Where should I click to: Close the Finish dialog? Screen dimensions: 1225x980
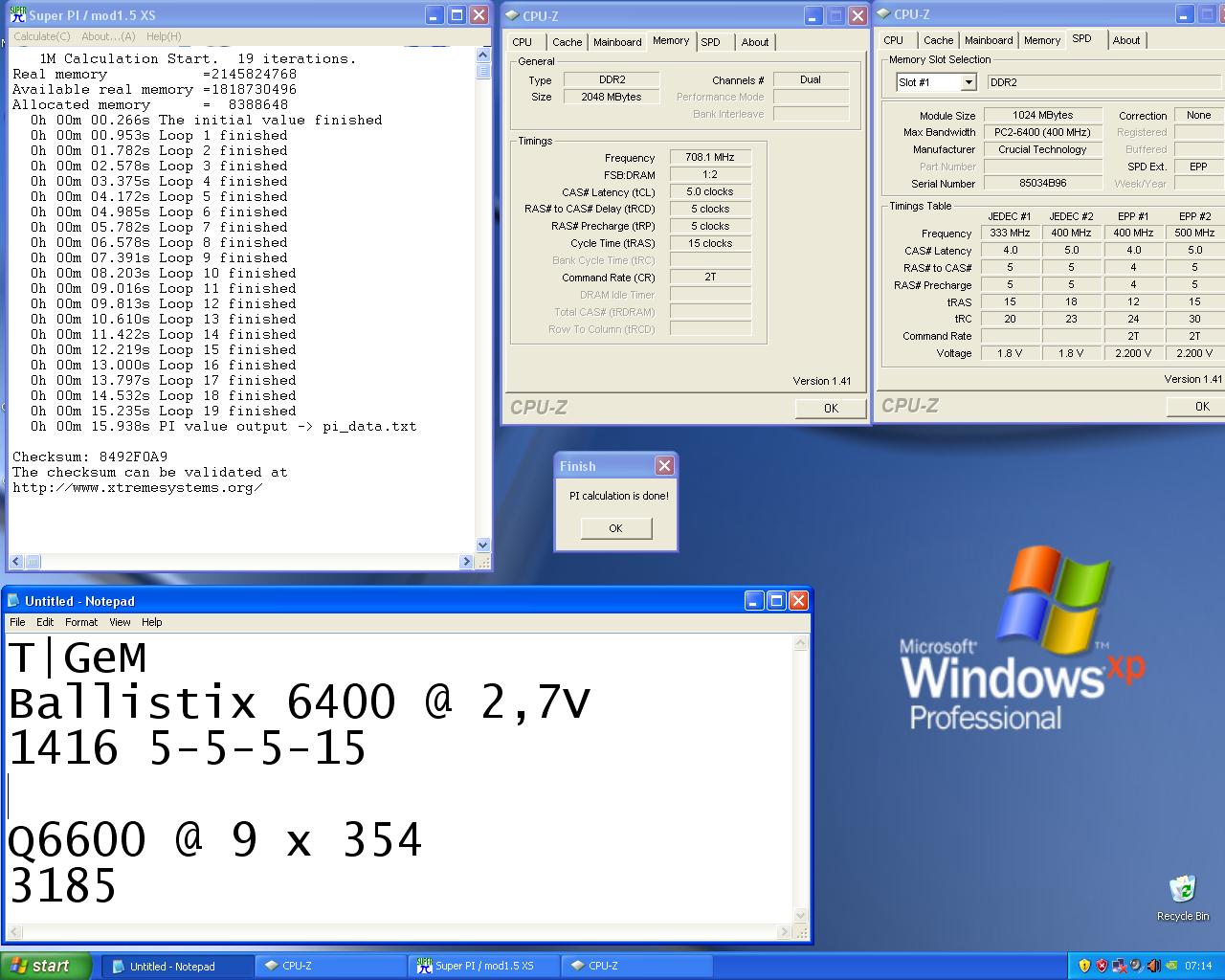(x=664, y=466)
